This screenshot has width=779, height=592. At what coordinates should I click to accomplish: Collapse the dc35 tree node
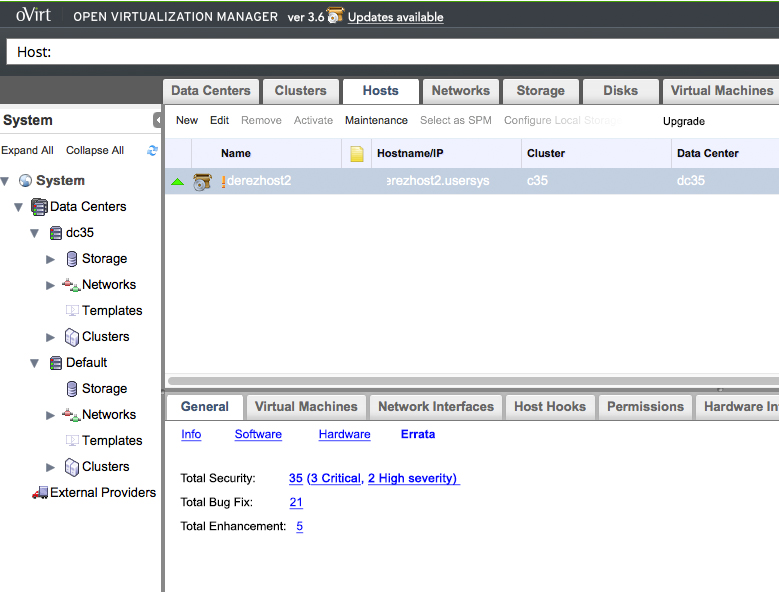pos(34,233)
